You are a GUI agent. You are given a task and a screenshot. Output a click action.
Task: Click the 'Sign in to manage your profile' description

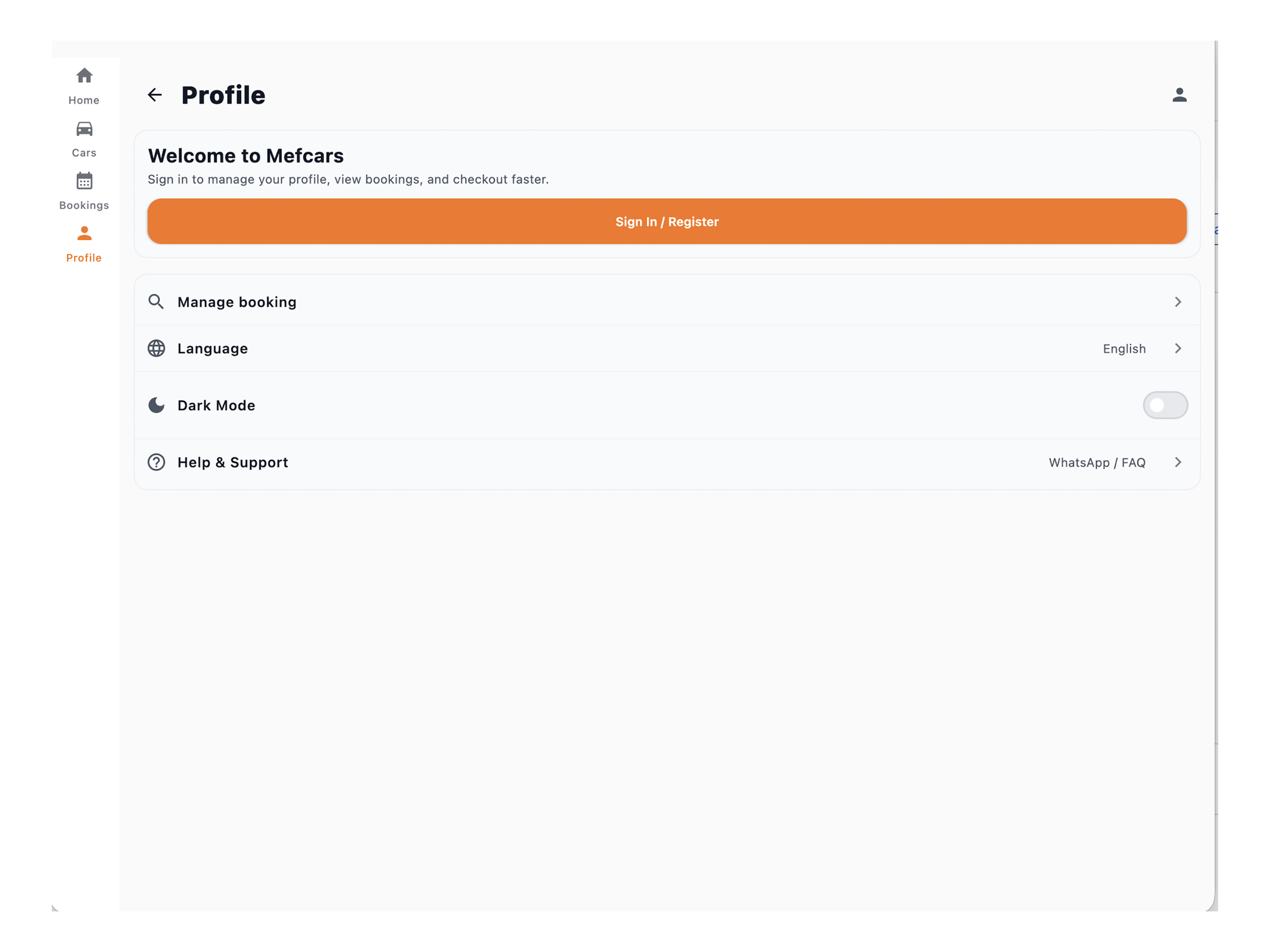348,179
